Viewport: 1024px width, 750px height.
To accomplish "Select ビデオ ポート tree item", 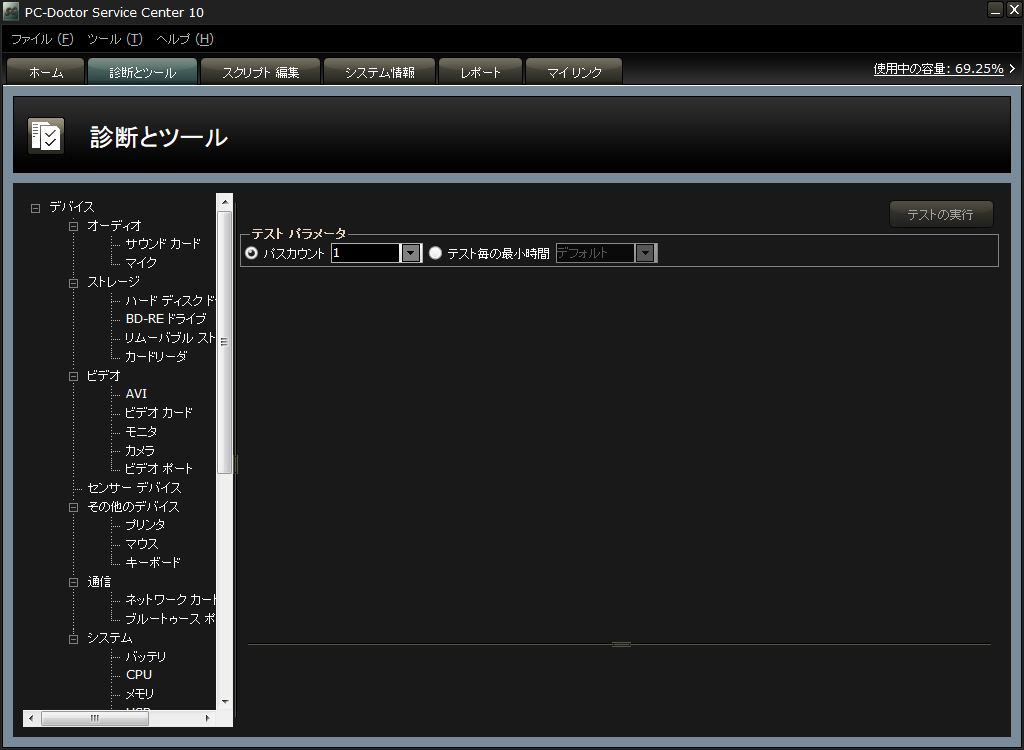I will 159,469.
